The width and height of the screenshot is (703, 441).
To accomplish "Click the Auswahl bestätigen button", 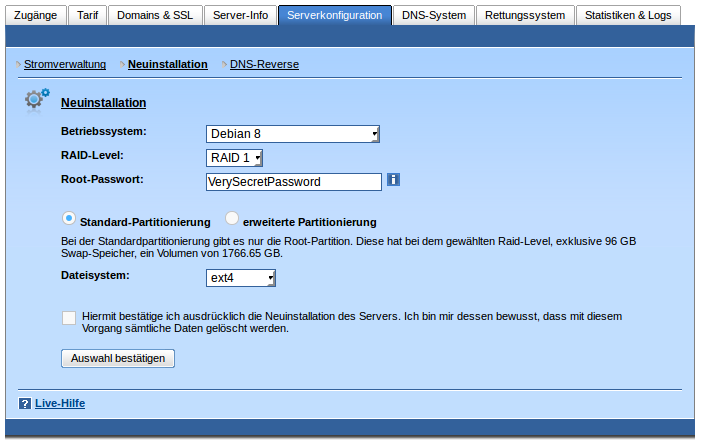I will coord(118,359).
